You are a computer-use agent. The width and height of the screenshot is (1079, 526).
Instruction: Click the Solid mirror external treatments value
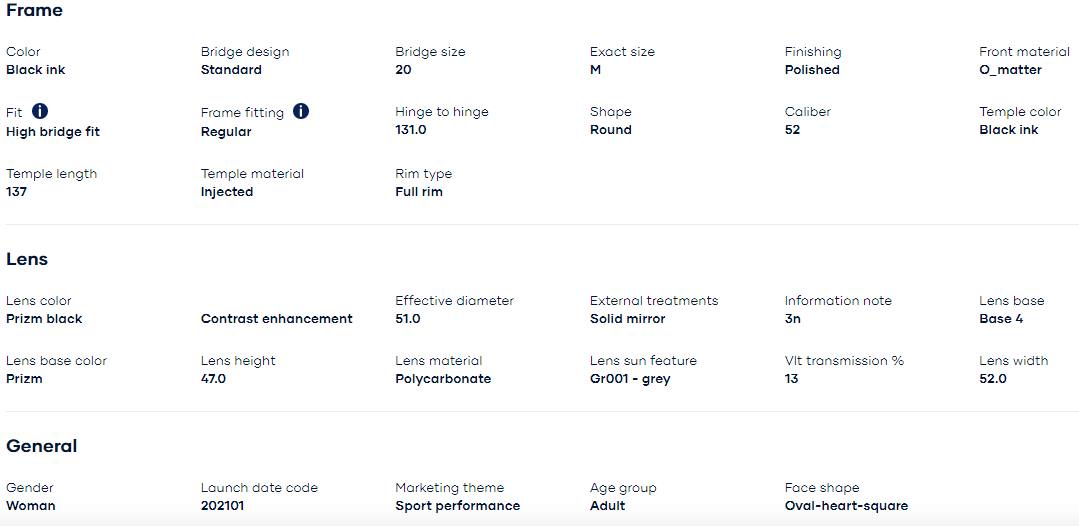point(628,319)
